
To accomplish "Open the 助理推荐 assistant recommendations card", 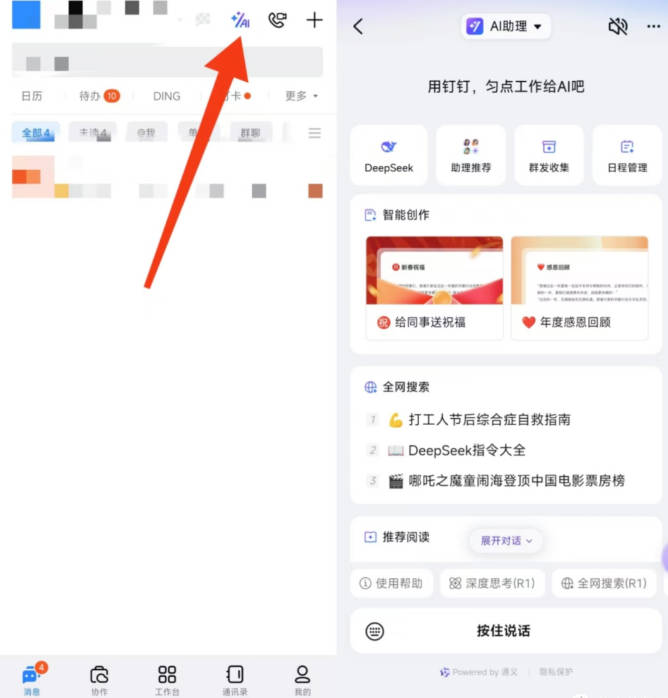I will point(471,155).
